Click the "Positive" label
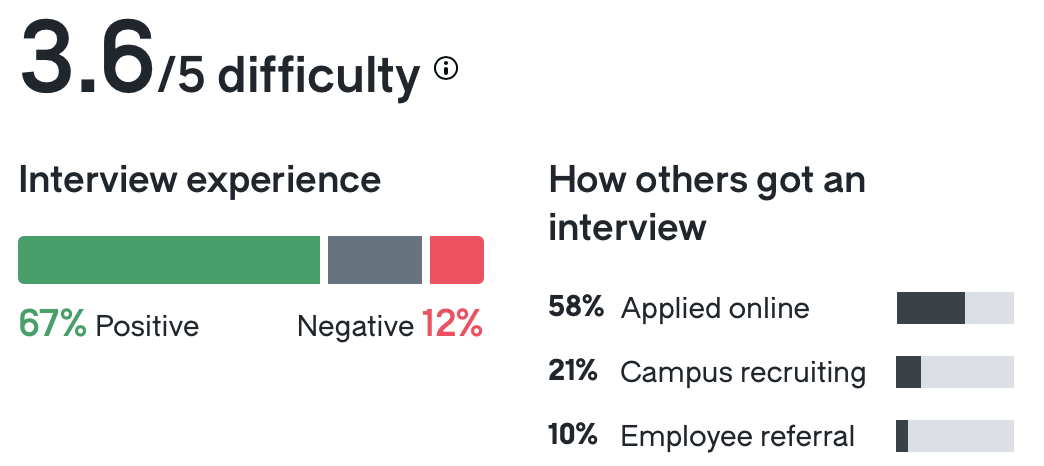Image resolution: width=1044 pixels, height=466 pixels. point(147,326)
